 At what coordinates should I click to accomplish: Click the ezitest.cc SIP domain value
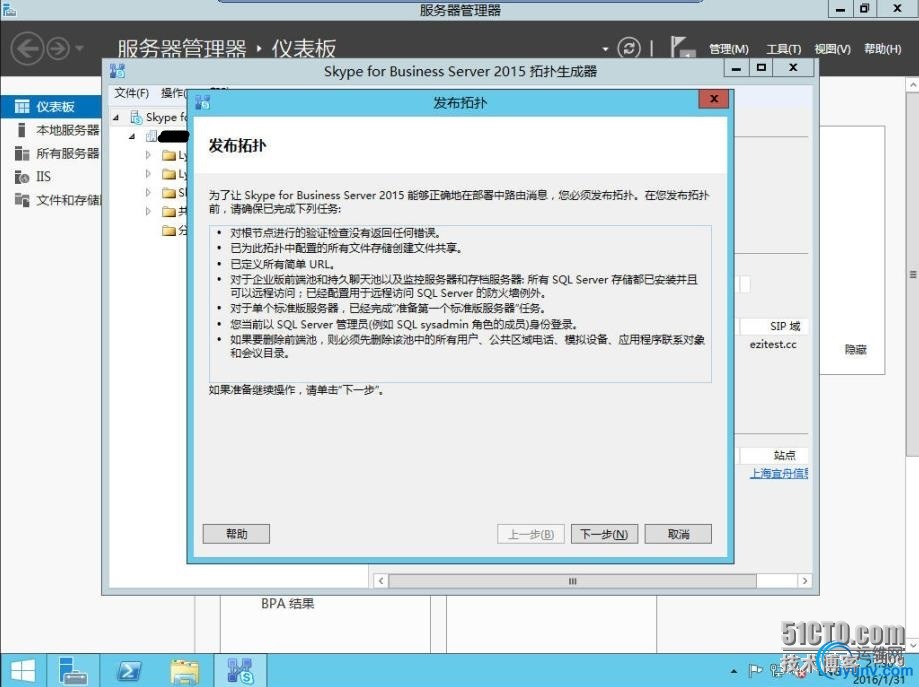773,345
